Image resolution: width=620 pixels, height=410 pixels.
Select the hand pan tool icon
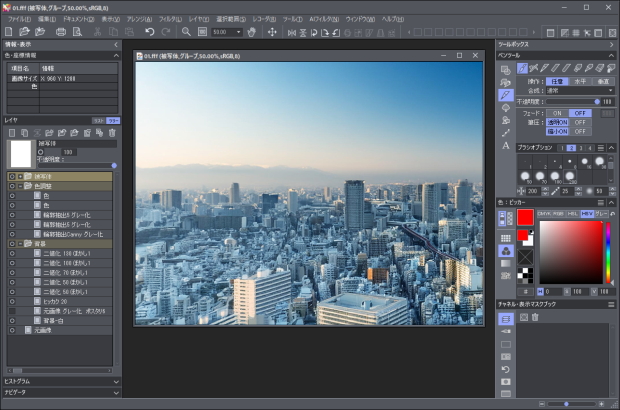252,32
